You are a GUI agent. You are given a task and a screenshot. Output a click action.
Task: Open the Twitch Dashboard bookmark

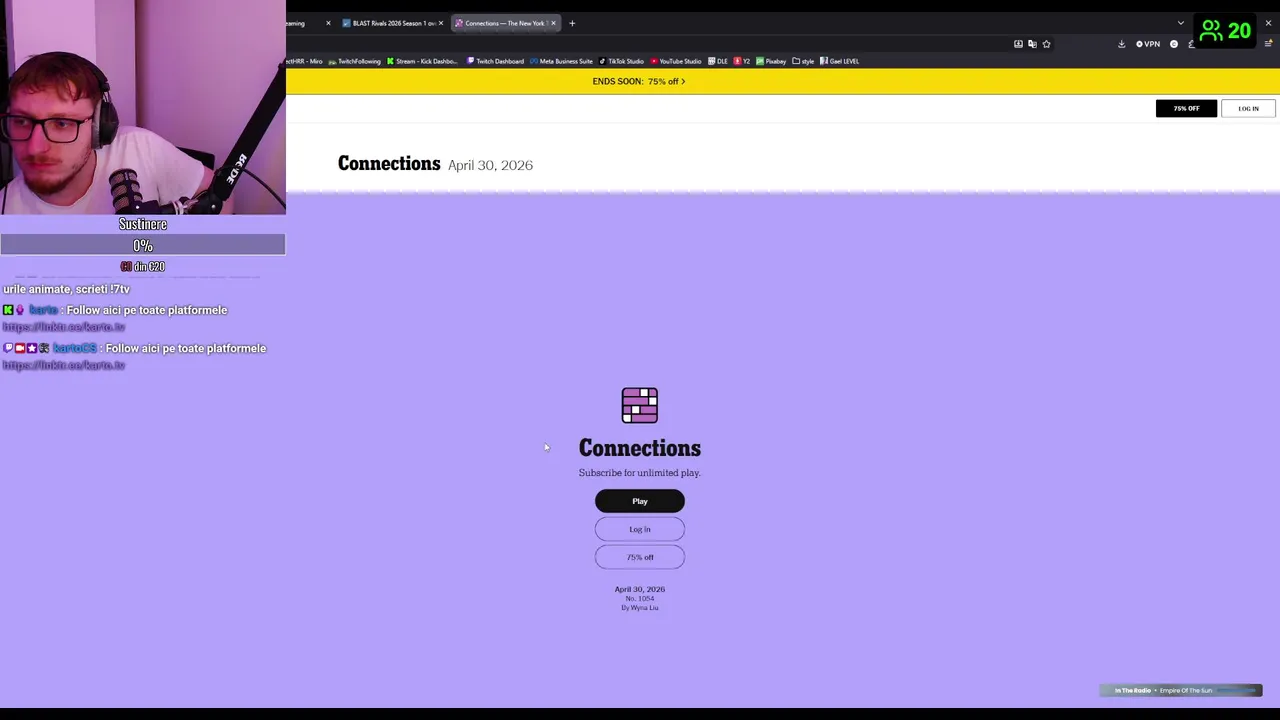496,61
